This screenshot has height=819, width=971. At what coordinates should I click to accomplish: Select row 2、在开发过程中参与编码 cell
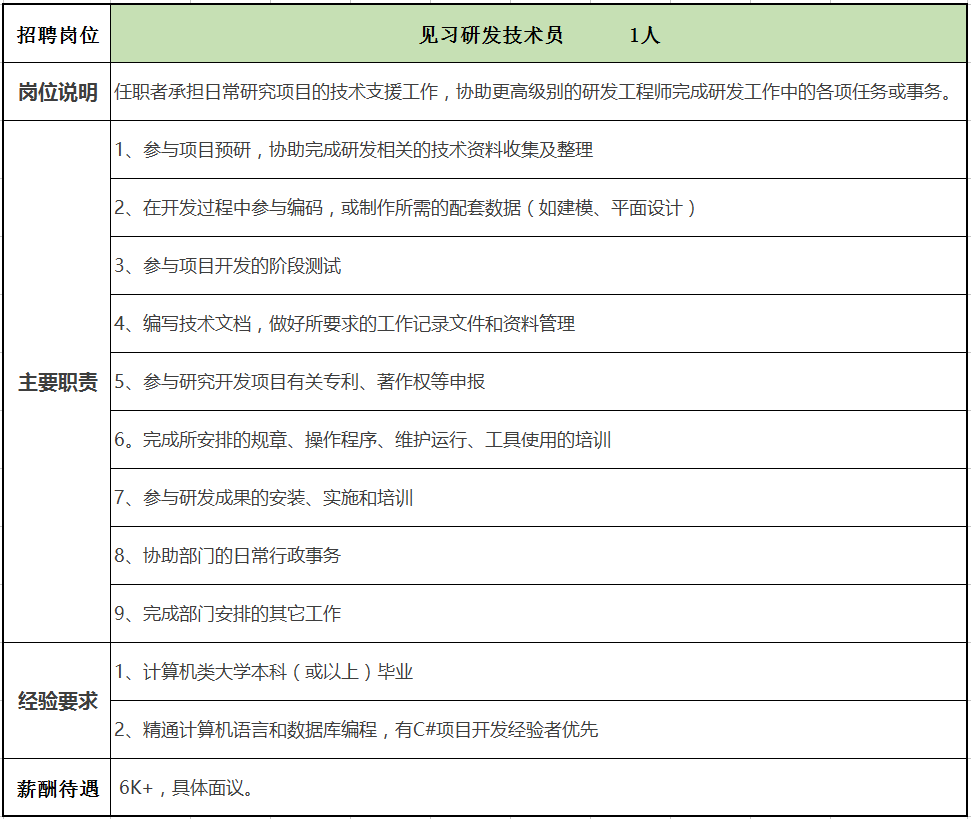pyautogui.click(x=538, y=208)
